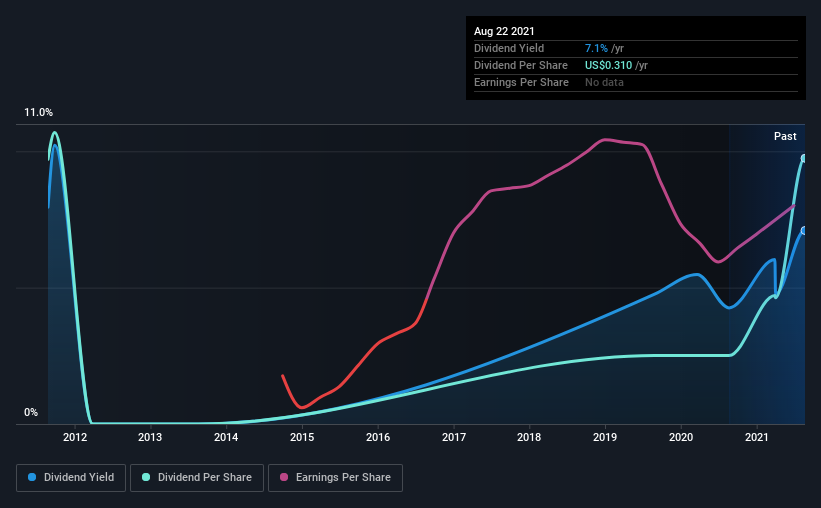Select the 2014 year label on the axis
The width and height of the screenshot is (821, 508).
pos(226,437)
